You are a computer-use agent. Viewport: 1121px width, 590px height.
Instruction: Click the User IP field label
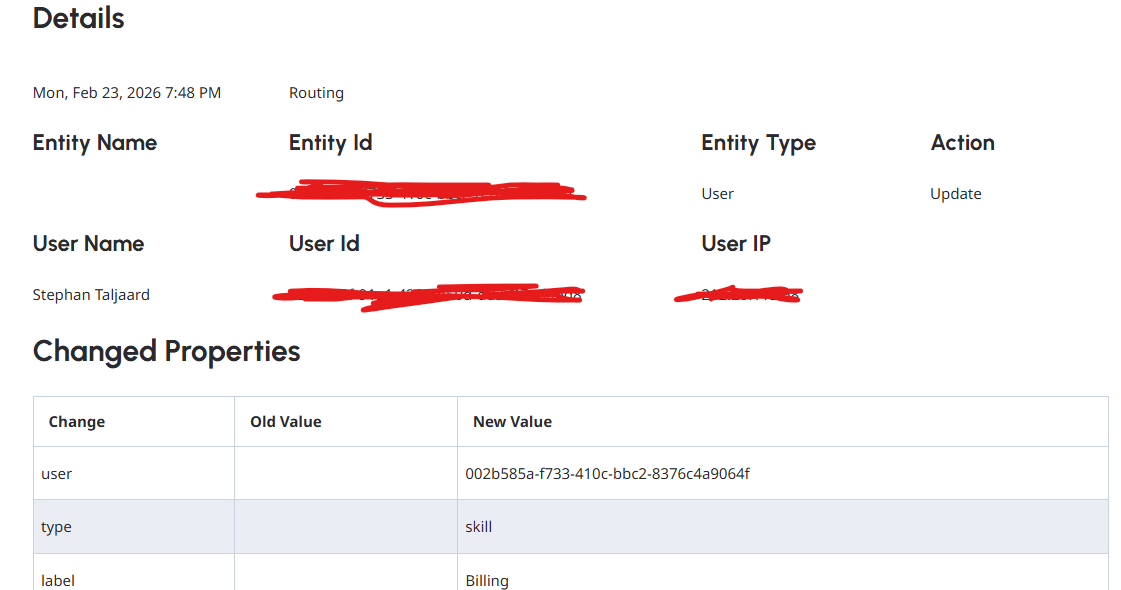[x=735, y=244]
